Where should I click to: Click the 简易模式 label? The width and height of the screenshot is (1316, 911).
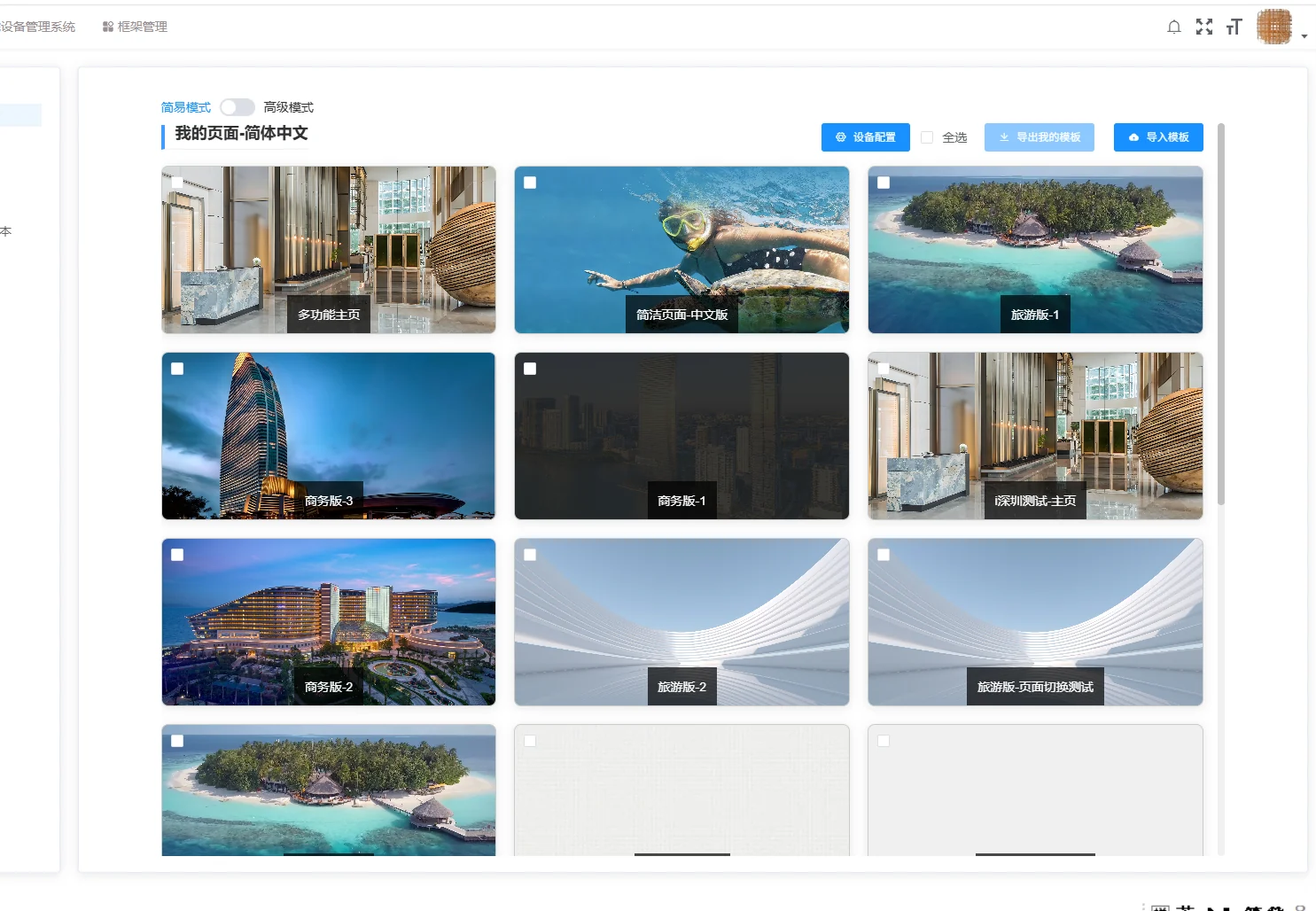pos(186,107)
